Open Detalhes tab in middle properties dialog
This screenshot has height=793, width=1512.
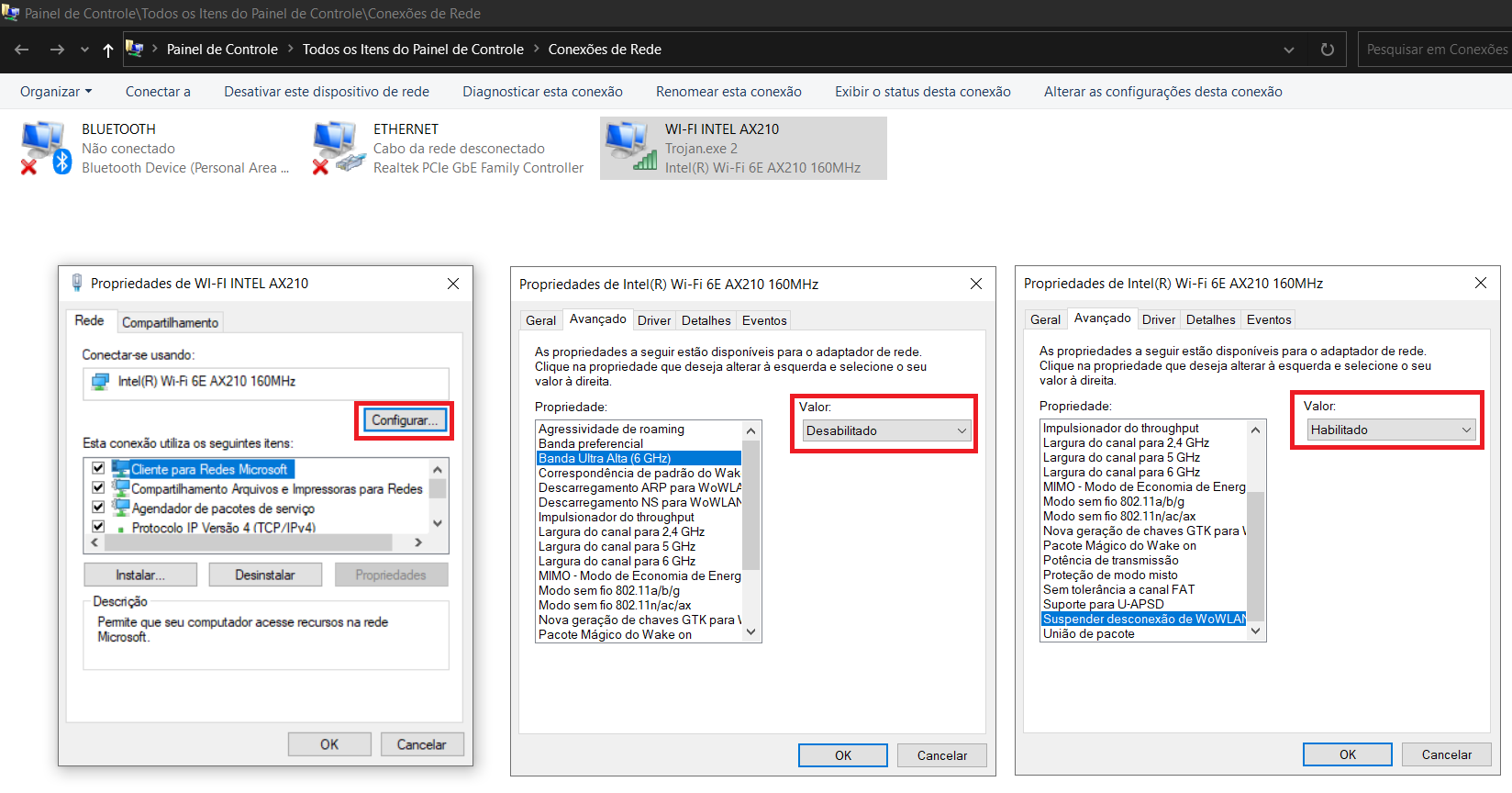[706, 320]
